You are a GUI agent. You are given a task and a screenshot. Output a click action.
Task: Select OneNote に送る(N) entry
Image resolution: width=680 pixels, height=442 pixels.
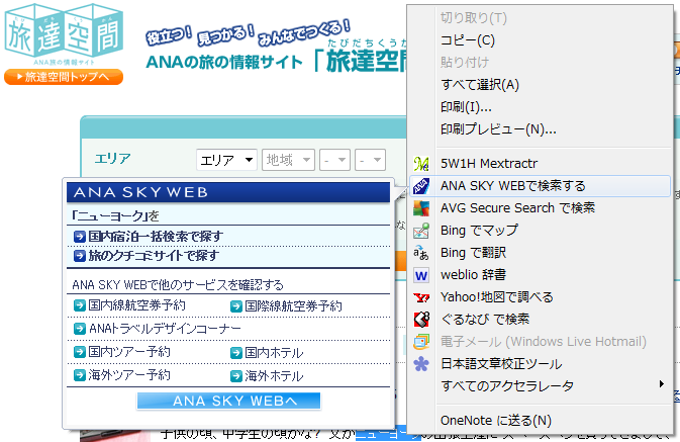point(540,420)
